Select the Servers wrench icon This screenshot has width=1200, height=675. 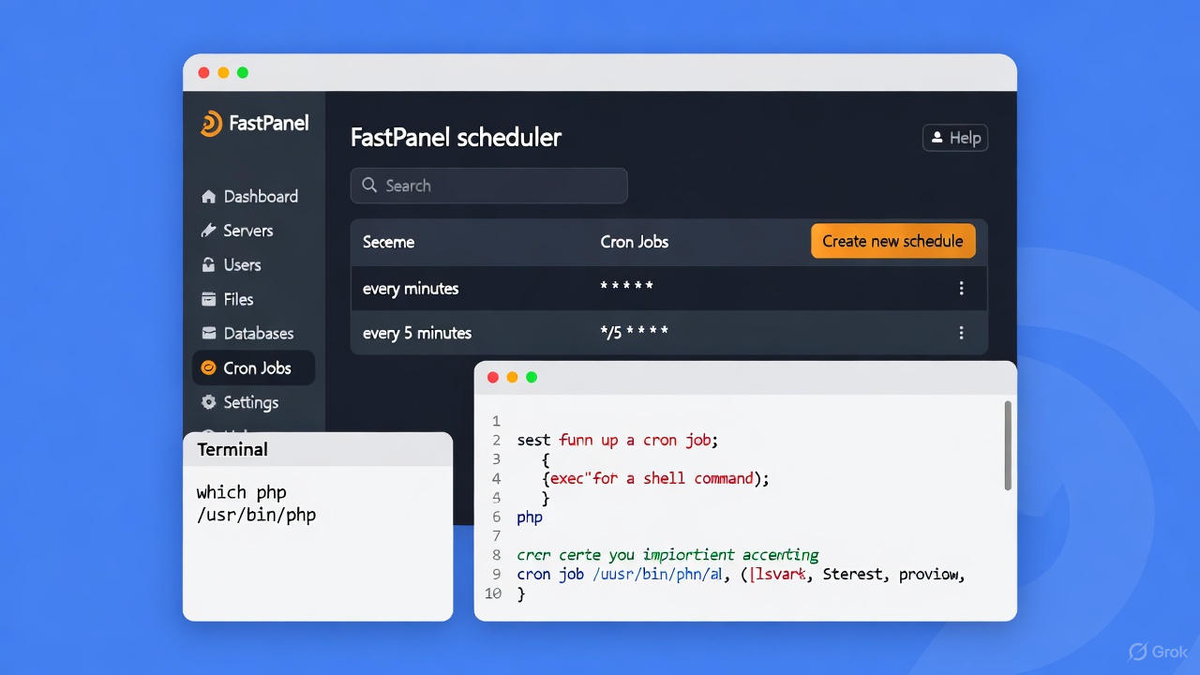point(208,231)
